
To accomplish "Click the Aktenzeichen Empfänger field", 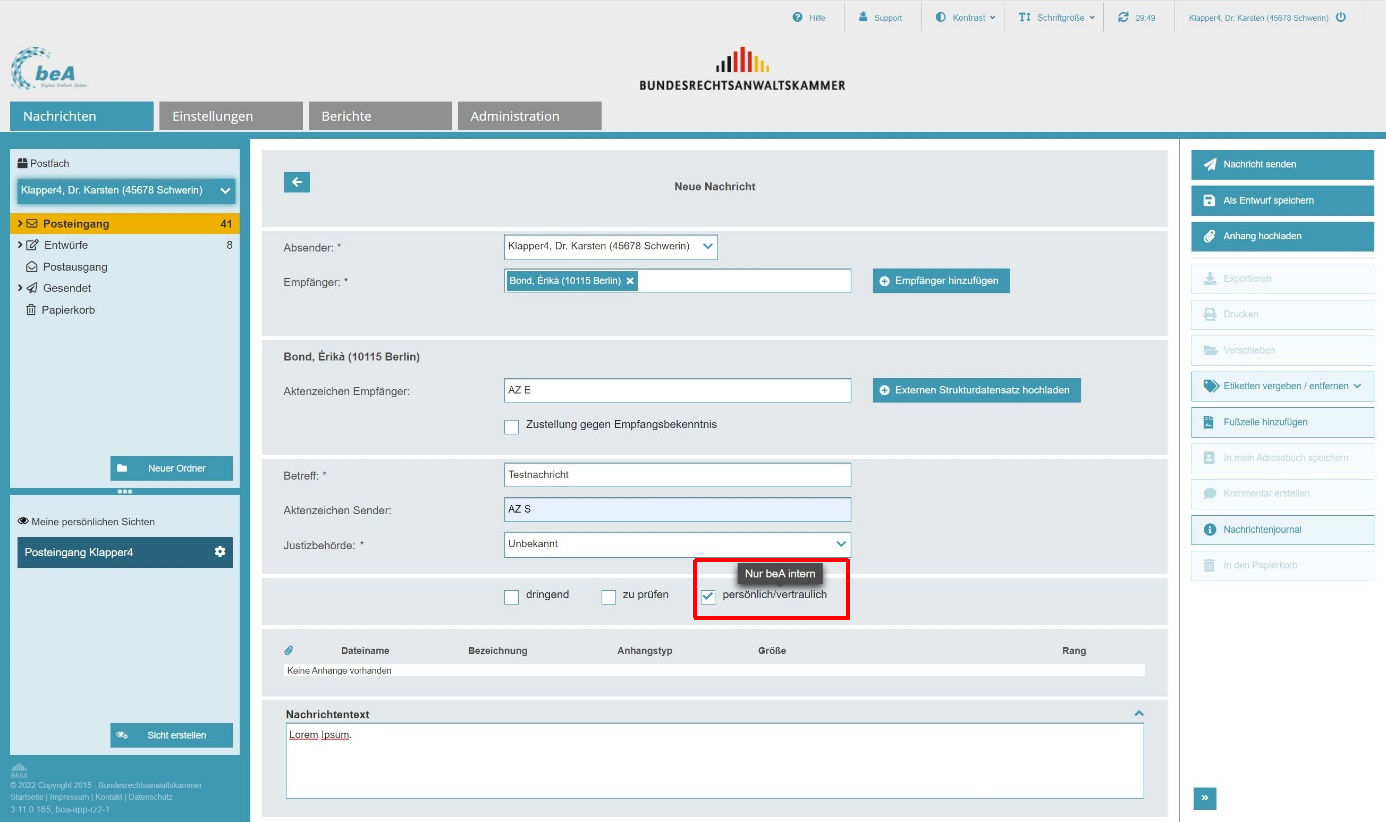I will [x=677, y=390].
